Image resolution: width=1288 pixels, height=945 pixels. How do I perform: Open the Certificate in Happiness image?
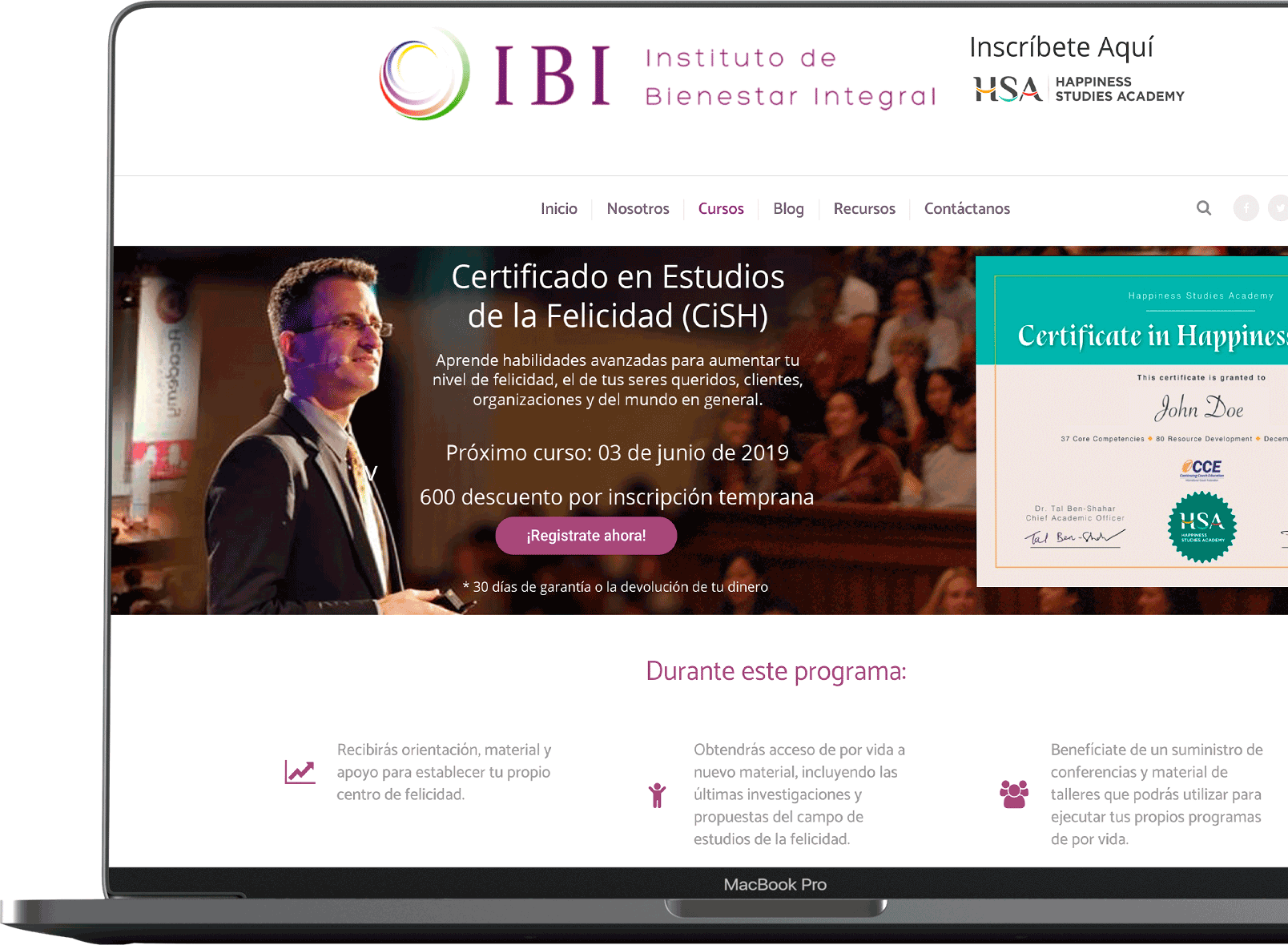(1132, 421)
